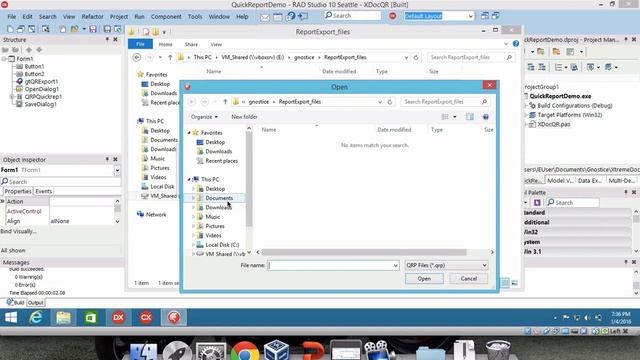
Task: Open Internet Explorer from taskbar
Action: [36, 317]
